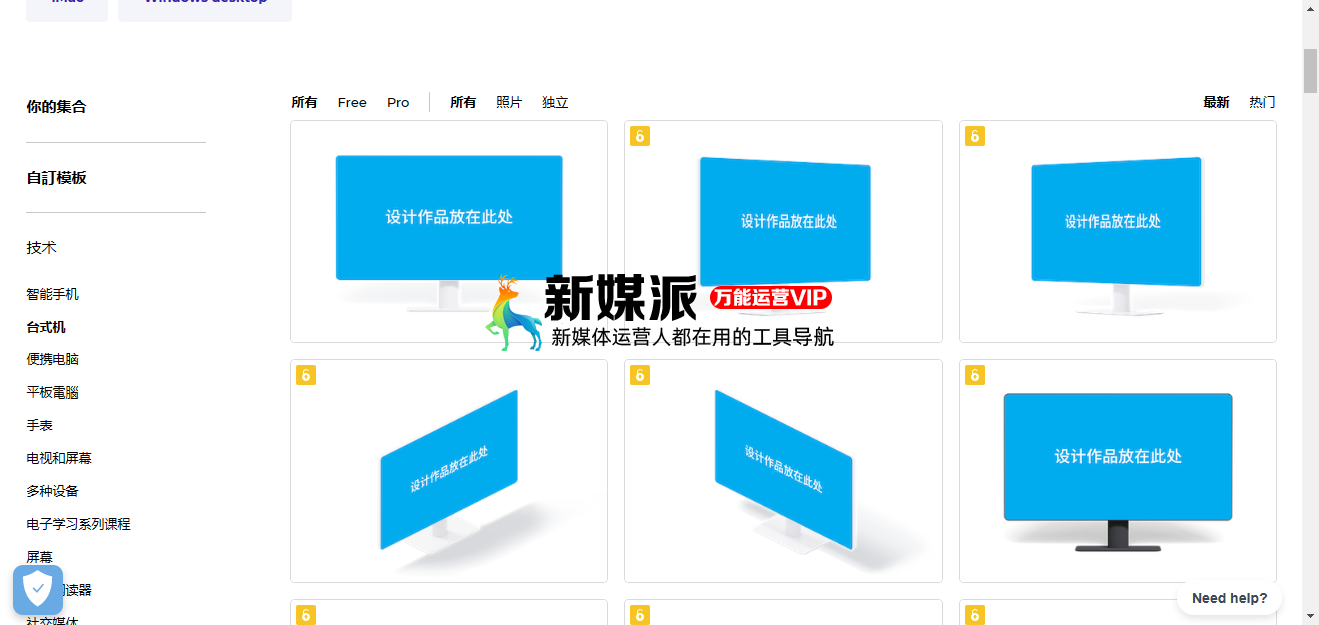Click lock badge on top-right angled monitor mockup
This screenshot has height=625, width=1319.
[x=975, y=136]
